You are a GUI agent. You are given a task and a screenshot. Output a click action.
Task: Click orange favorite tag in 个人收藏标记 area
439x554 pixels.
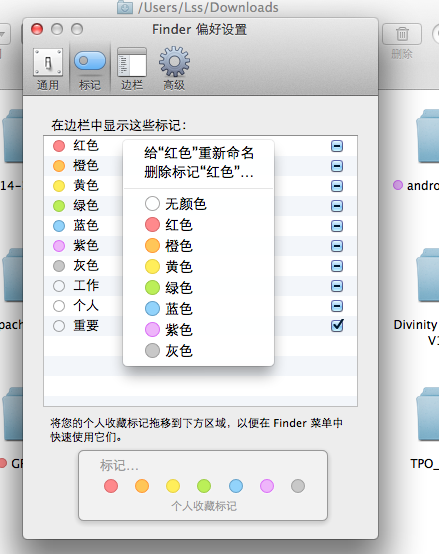142,486
